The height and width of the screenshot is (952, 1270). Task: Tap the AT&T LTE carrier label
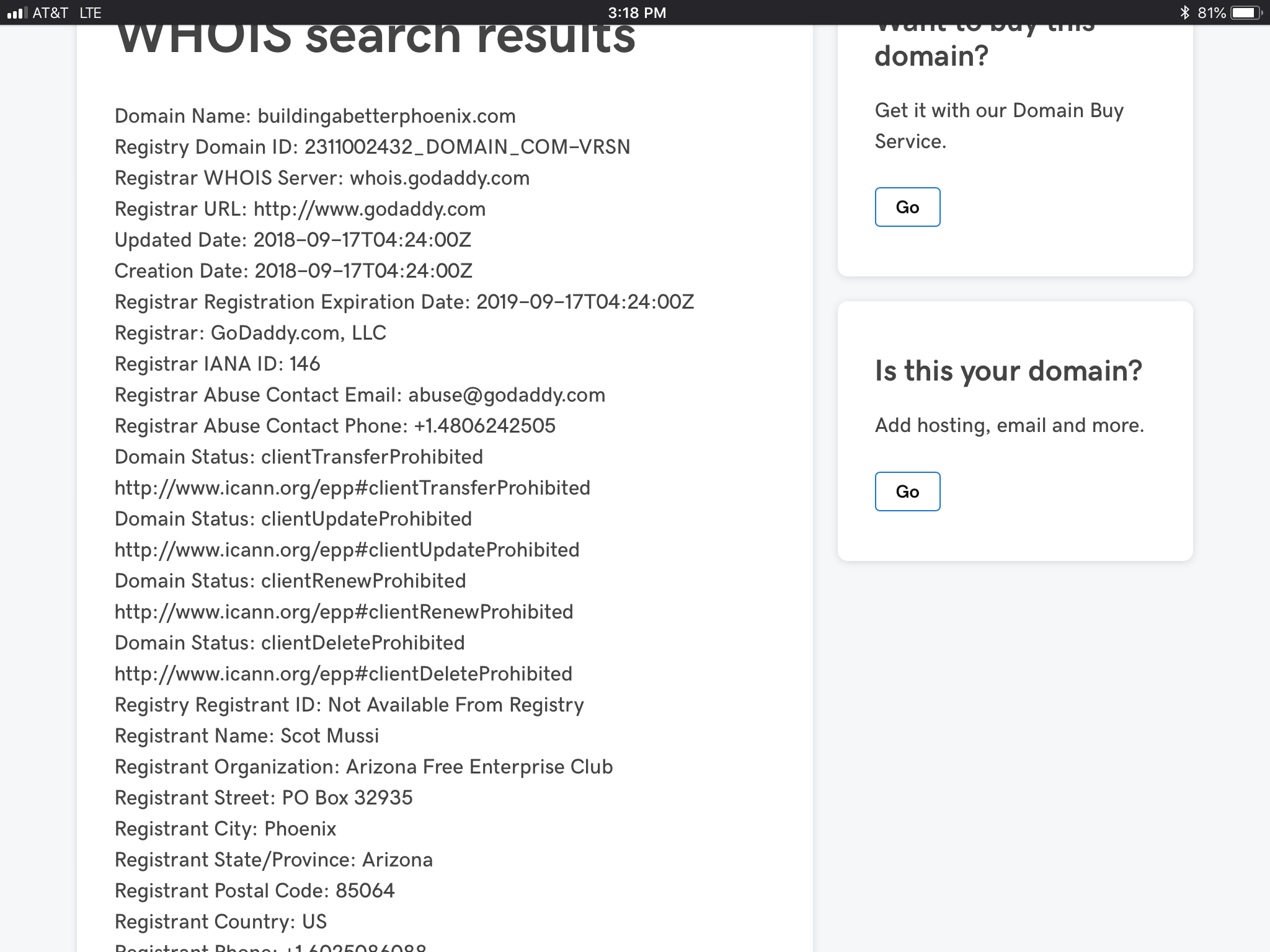(x=66, y=12)
